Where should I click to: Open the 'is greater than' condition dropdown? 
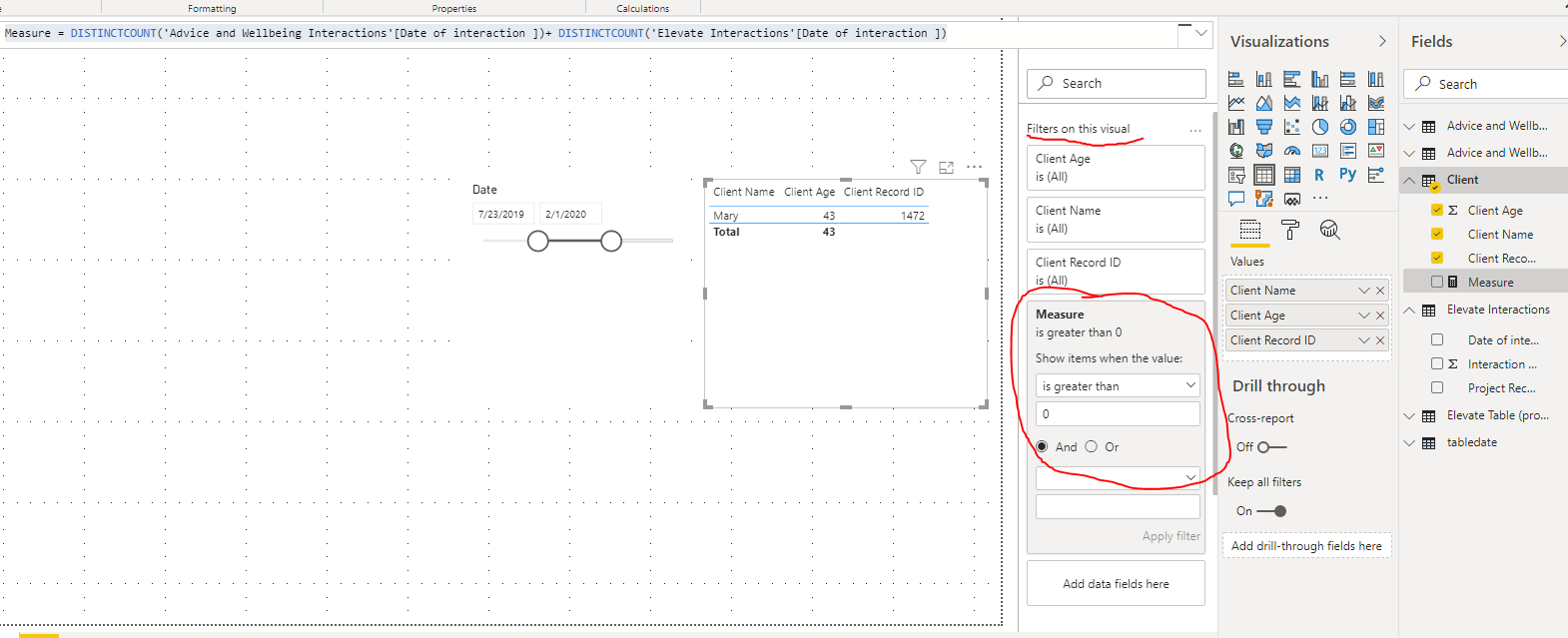point(1118,385)
